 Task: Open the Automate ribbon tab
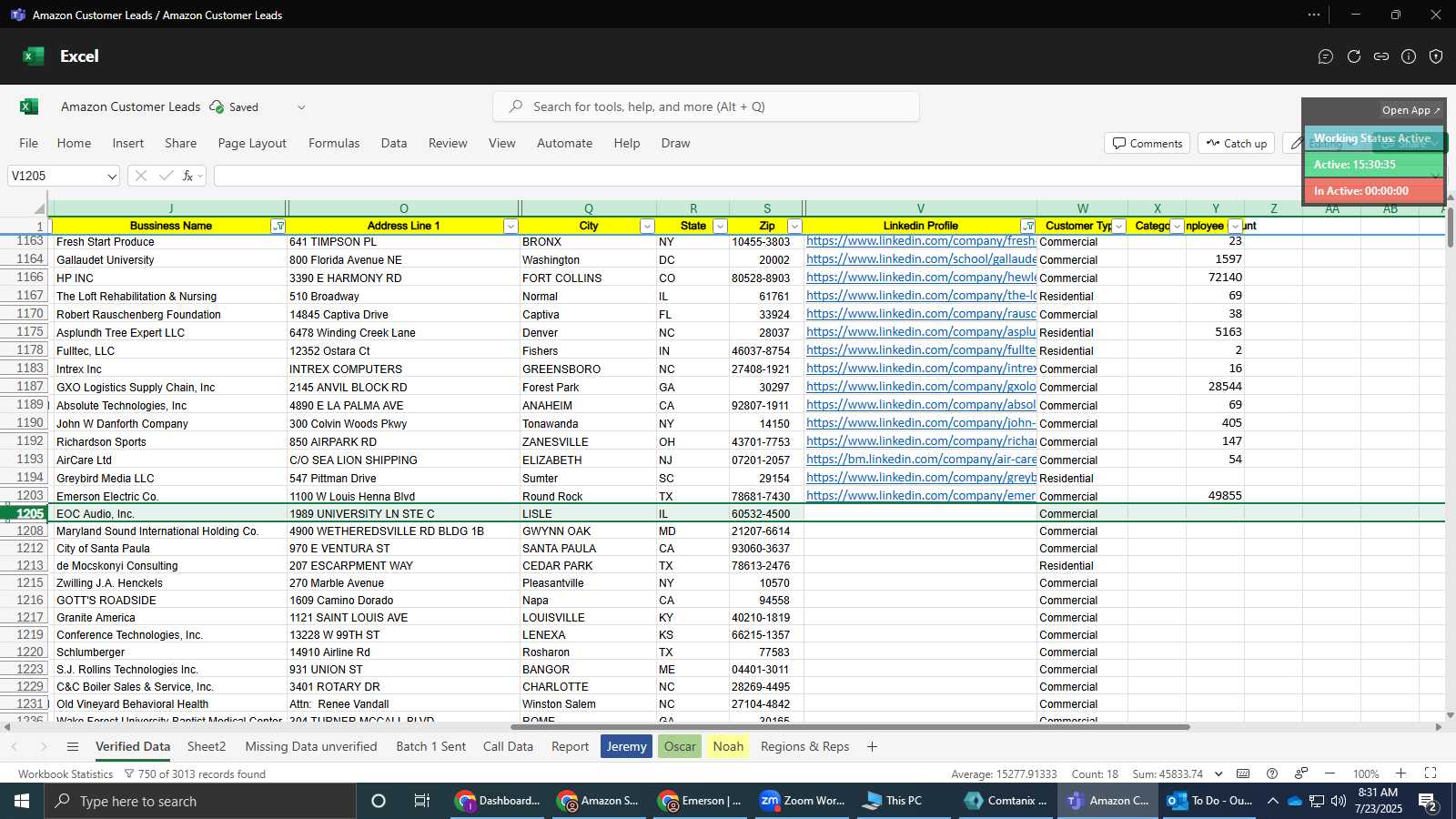click(564, 143)
